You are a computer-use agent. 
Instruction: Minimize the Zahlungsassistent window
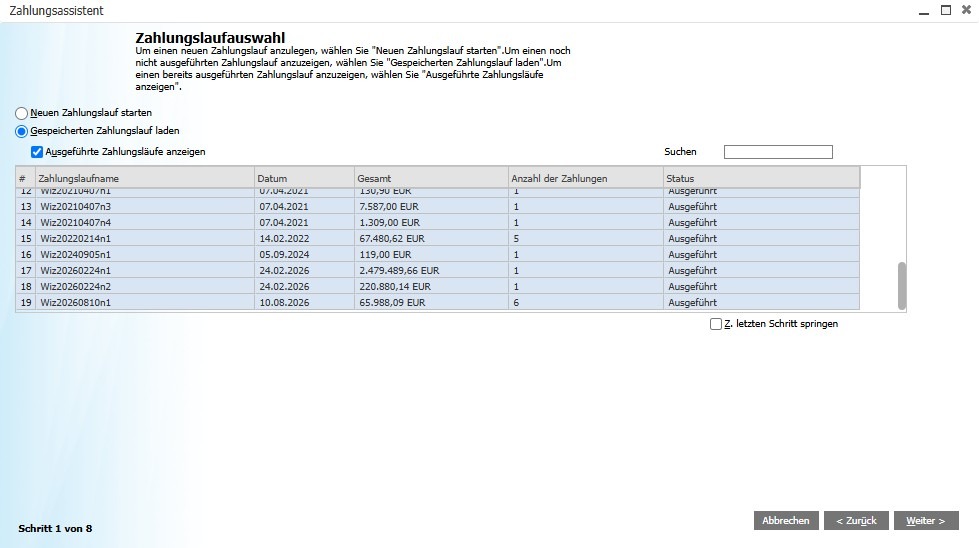point(924,10)
